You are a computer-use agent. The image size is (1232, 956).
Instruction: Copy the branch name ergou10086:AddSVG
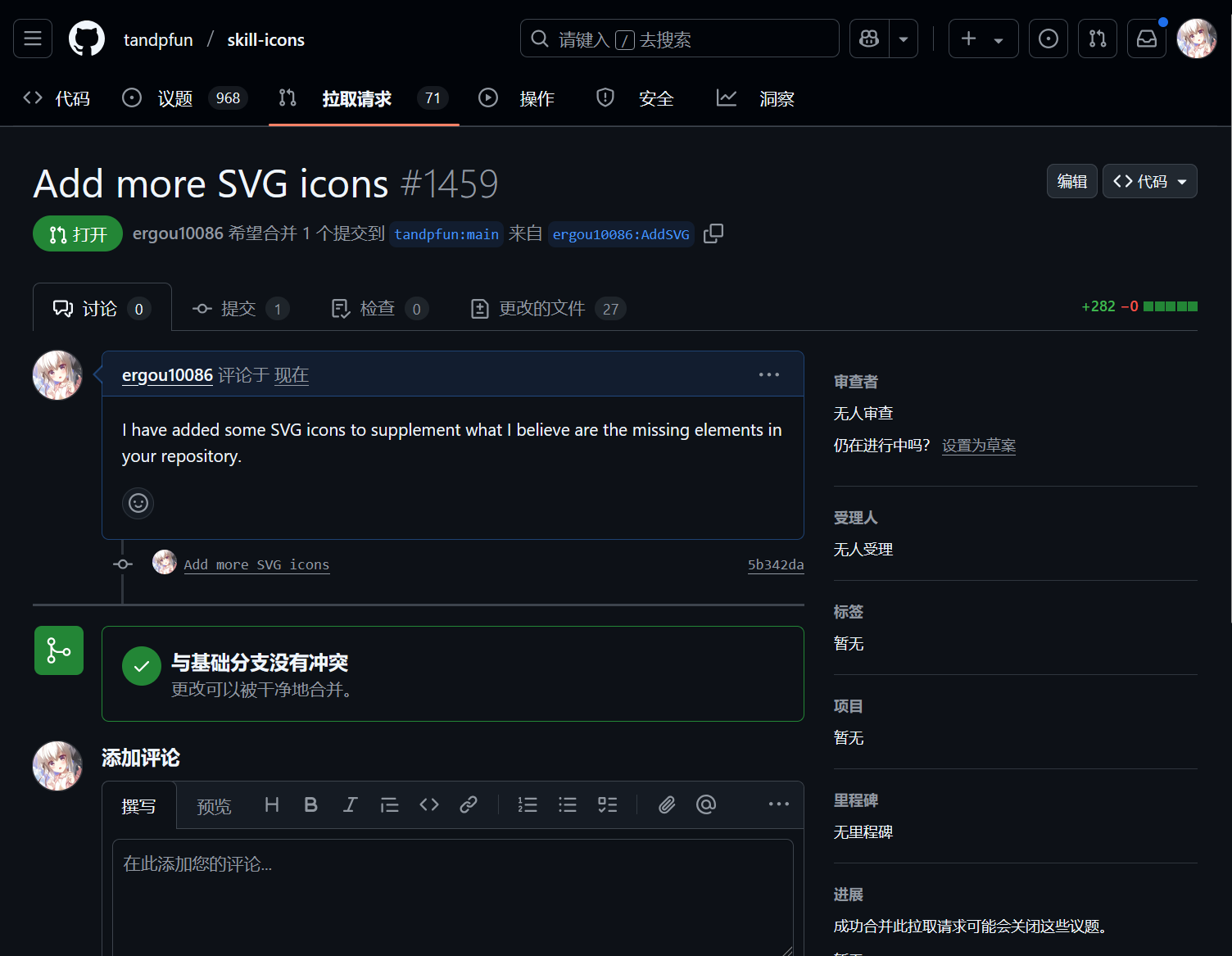tap(713, 233)
